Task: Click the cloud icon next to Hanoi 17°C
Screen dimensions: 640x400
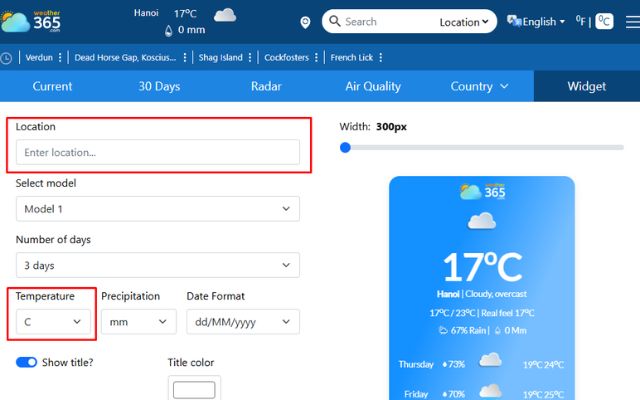Action: (x=225, y=15)
